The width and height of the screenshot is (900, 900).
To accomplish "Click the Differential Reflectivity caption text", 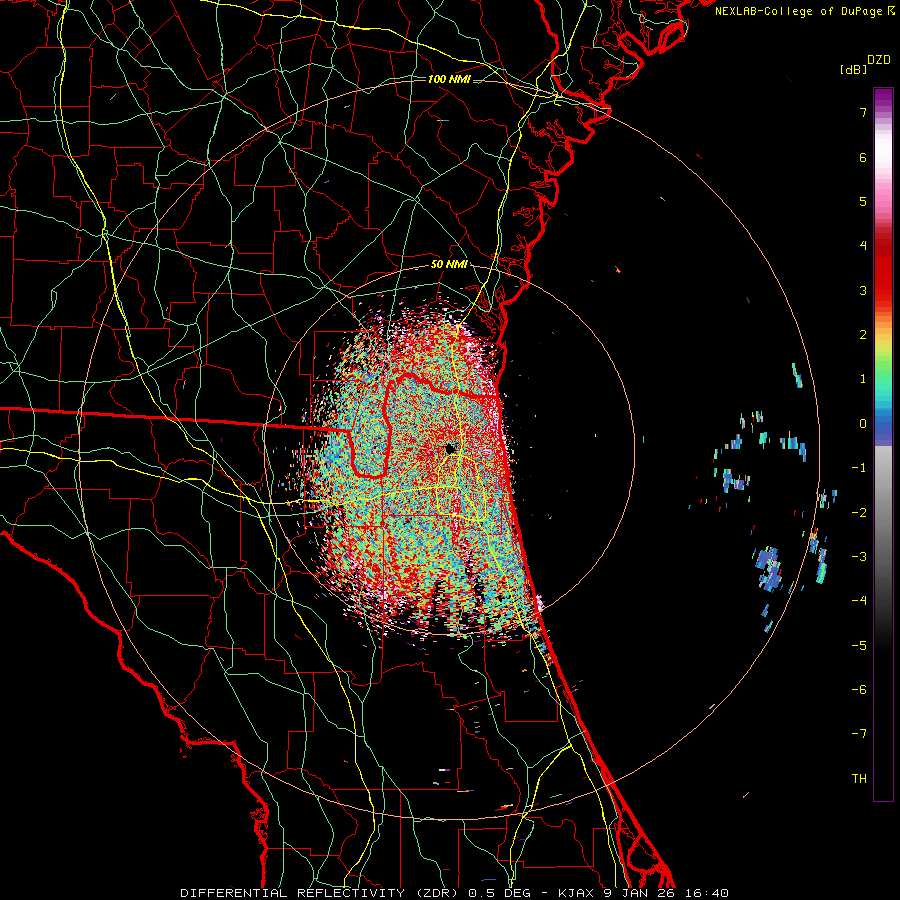I will coord(454,893).
